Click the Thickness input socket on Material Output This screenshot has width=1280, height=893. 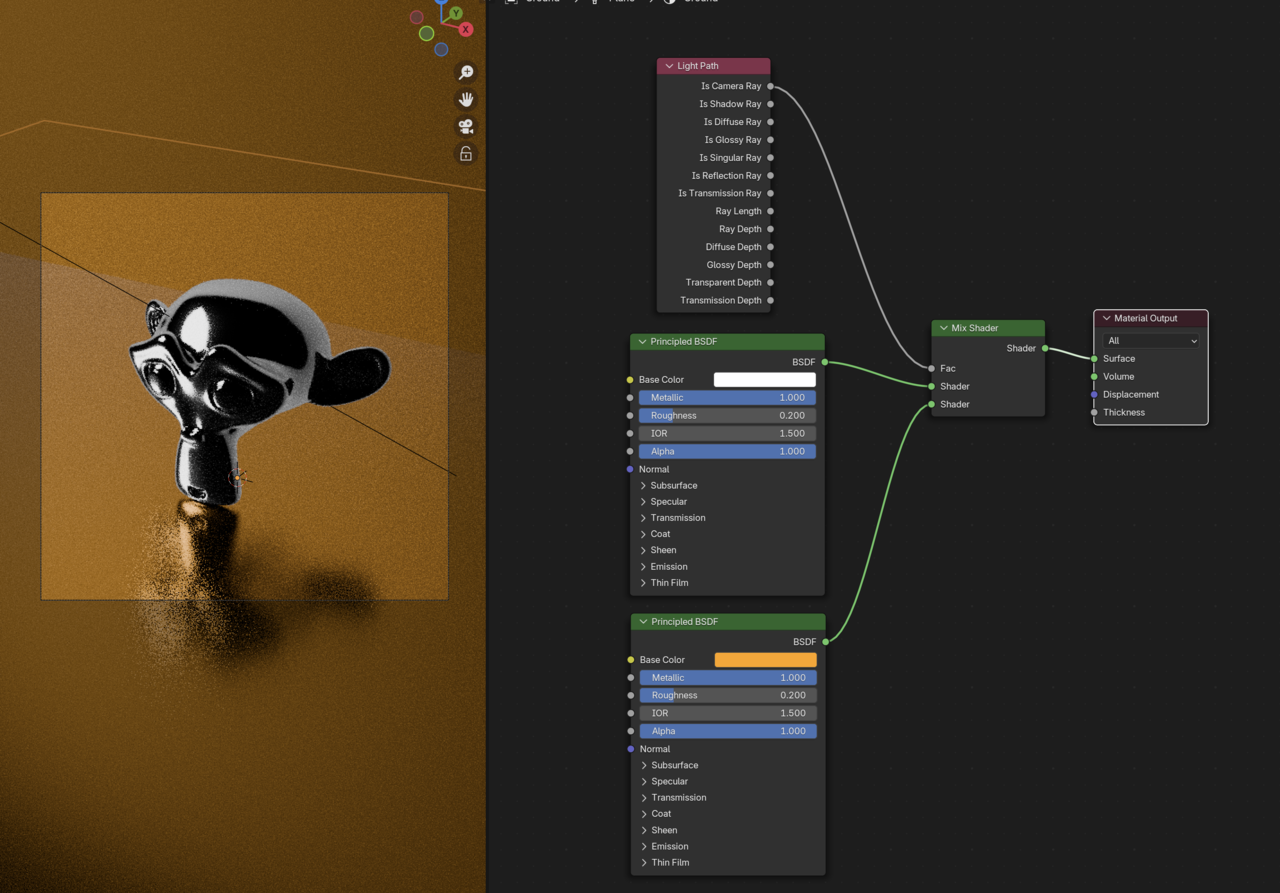click(1095, 413)
